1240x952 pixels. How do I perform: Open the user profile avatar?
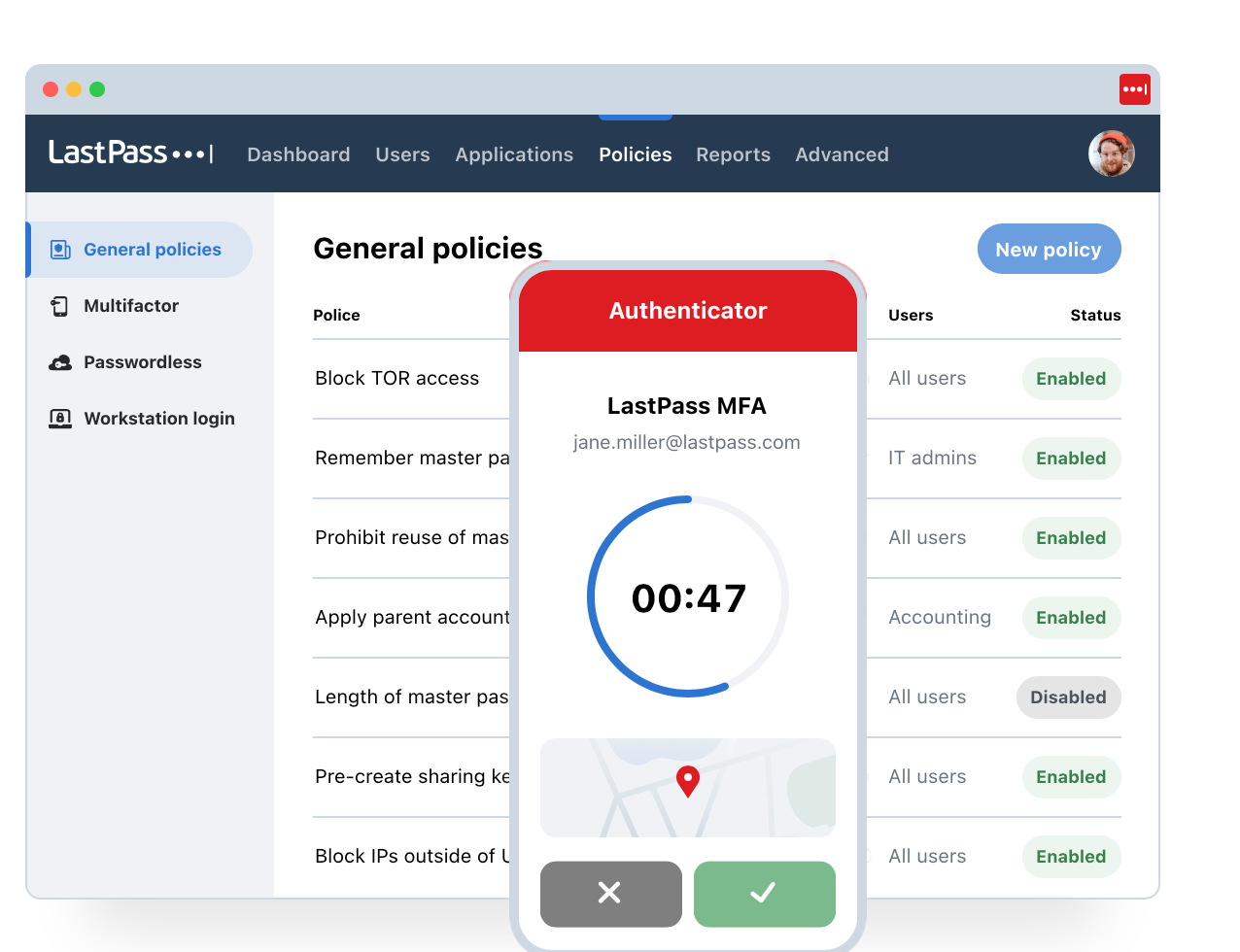click(x=1111, y=153)
